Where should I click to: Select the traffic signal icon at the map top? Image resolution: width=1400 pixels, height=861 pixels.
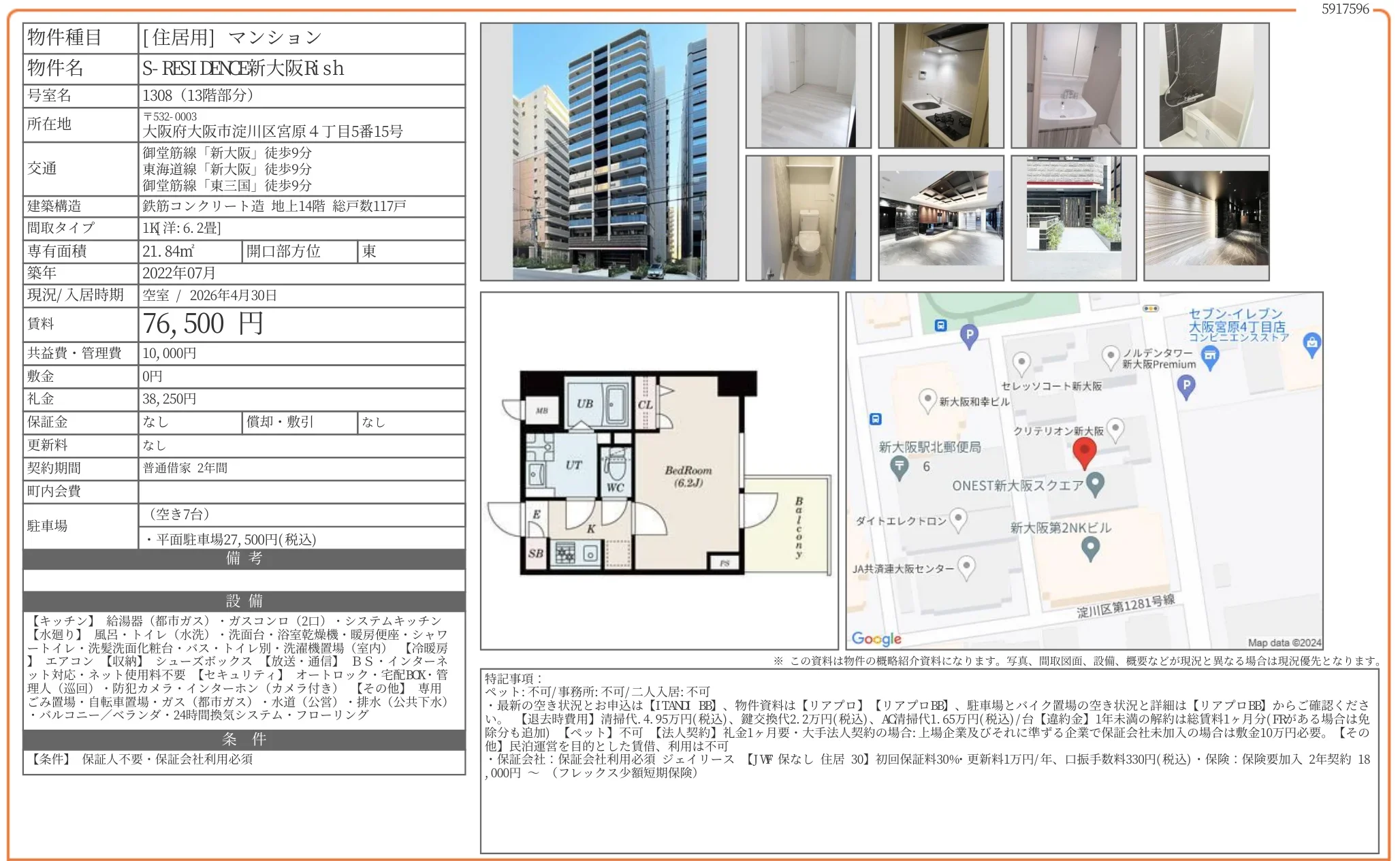tap(1151, 308)
